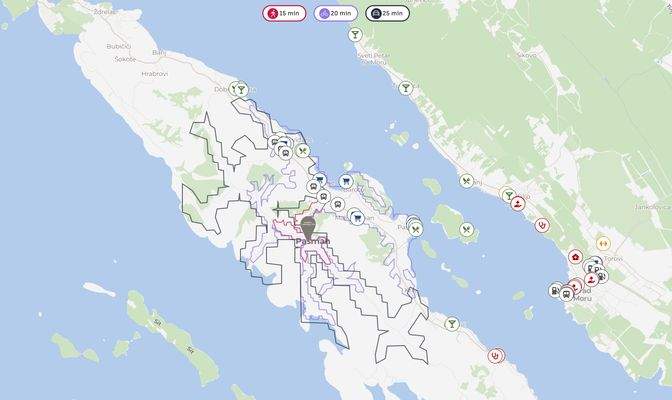
Task: Click the shopping cart marker on the peninsula
Action: click(x=346, y=181)
